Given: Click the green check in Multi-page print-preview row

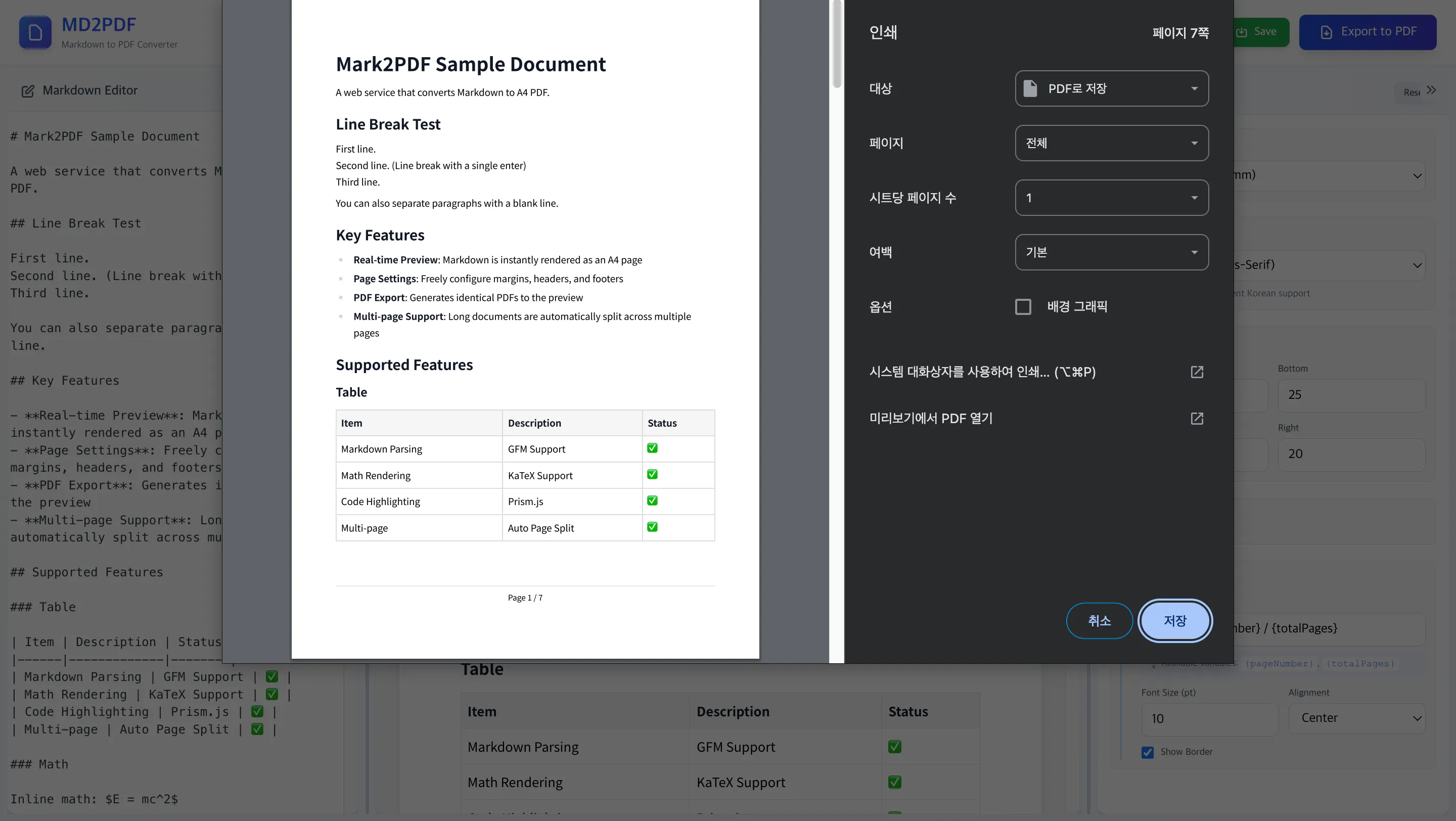Looking at the screenshot, I should (x=652, y=527).
